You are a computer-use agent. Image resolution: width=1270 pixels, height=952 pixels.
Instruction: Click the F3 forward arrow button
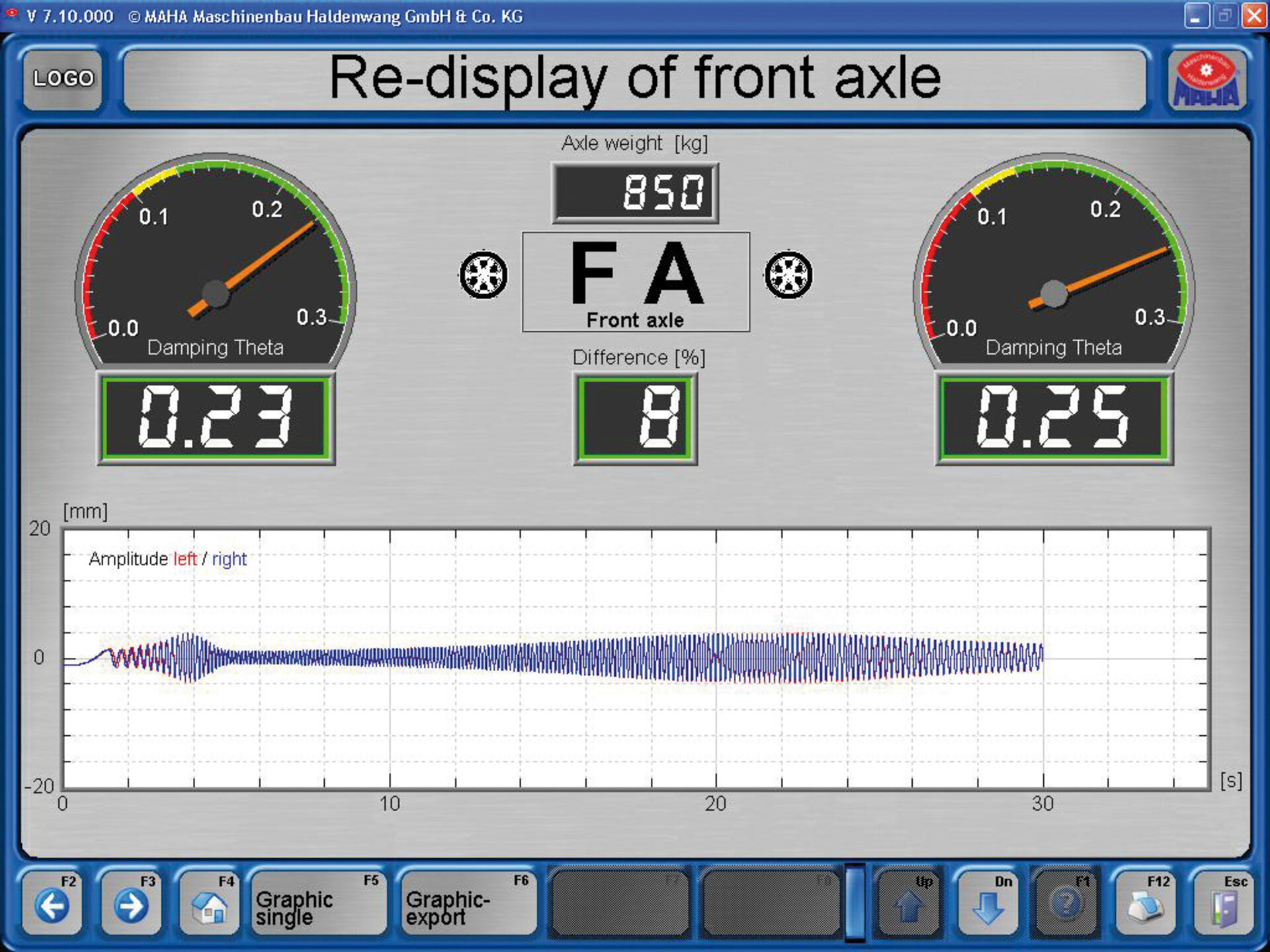(x=131, y=904)
